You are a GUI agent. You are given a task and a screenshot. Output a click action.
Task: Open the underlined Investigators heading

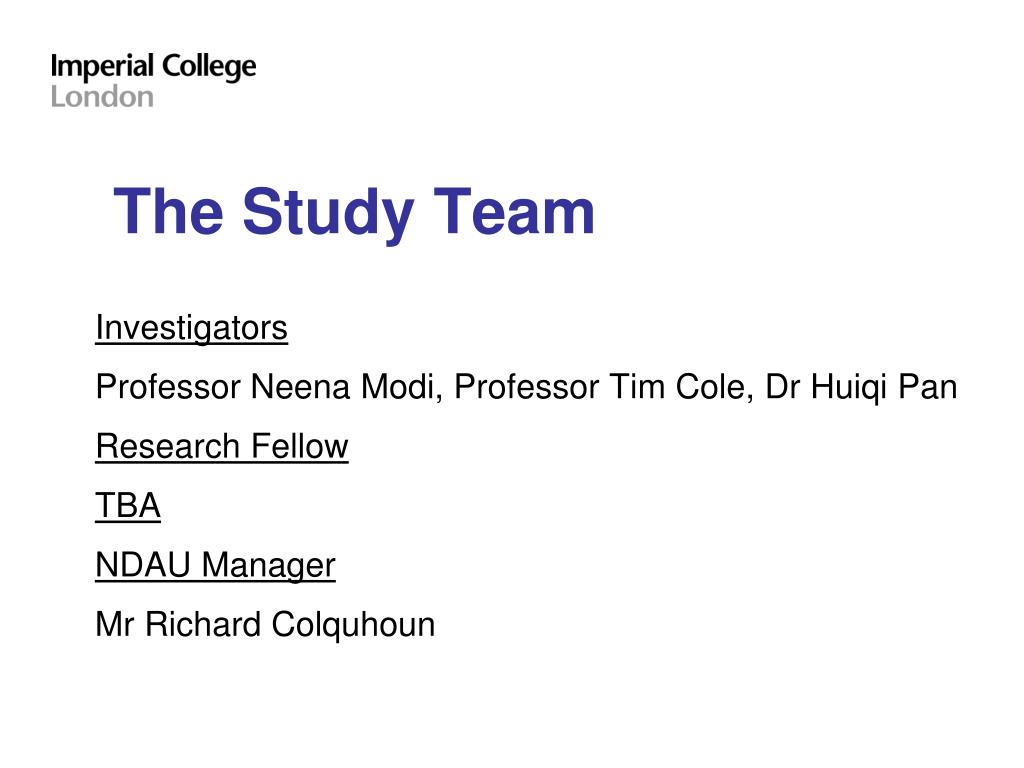click(x=191, y=328)
